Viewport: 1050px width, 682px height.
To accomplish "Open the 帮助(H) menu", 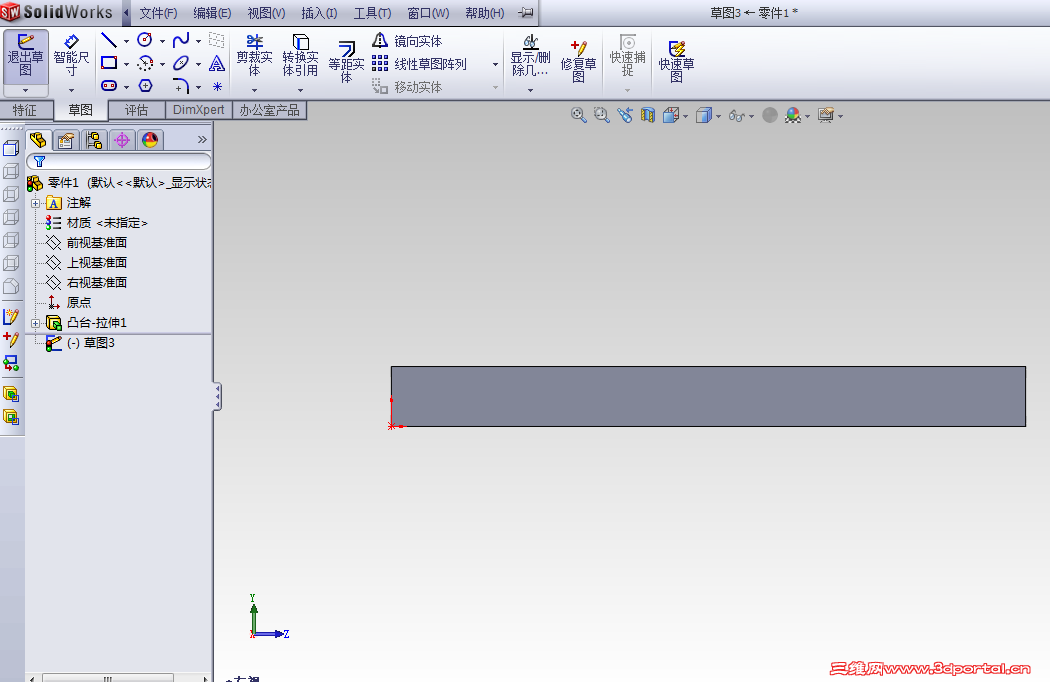I will pos(485,13).
